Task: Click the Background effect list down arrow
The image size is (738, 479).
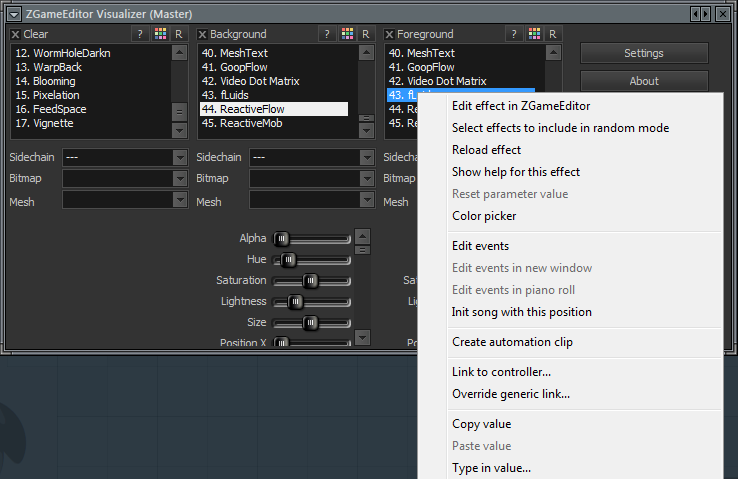Action: click(366, 130)
